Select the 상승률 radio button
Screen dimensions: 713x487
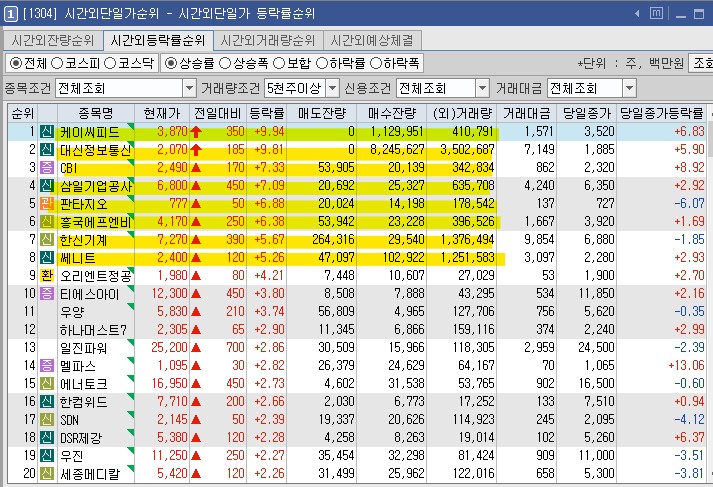(x=171, y=63)
